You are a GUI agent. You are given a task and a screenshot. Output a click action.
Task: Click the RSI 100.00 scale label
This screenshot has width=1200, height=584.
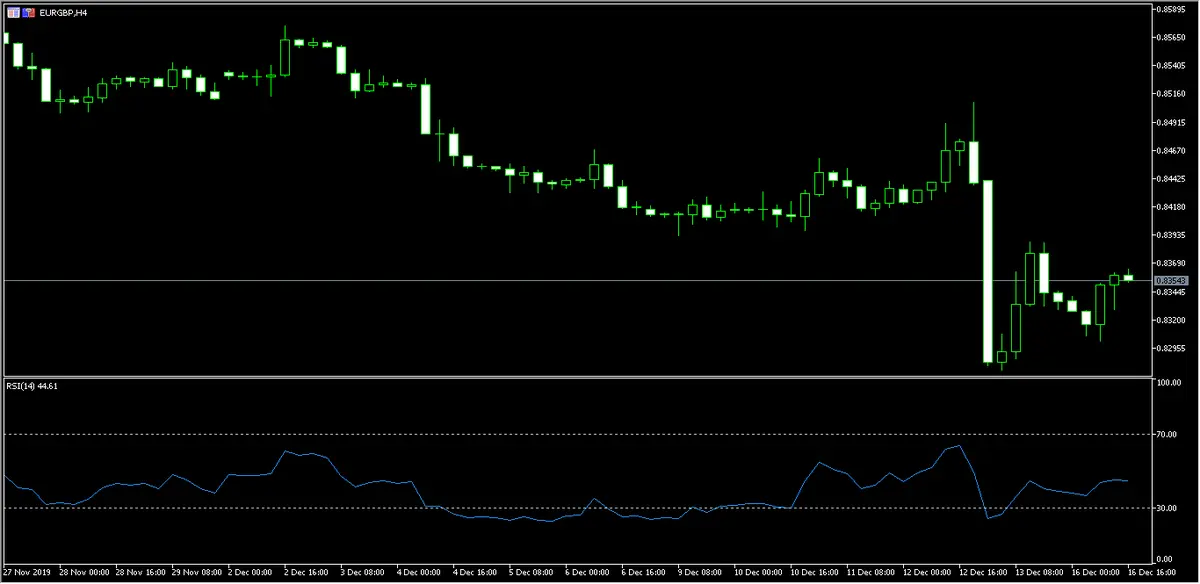point(1170,383)
